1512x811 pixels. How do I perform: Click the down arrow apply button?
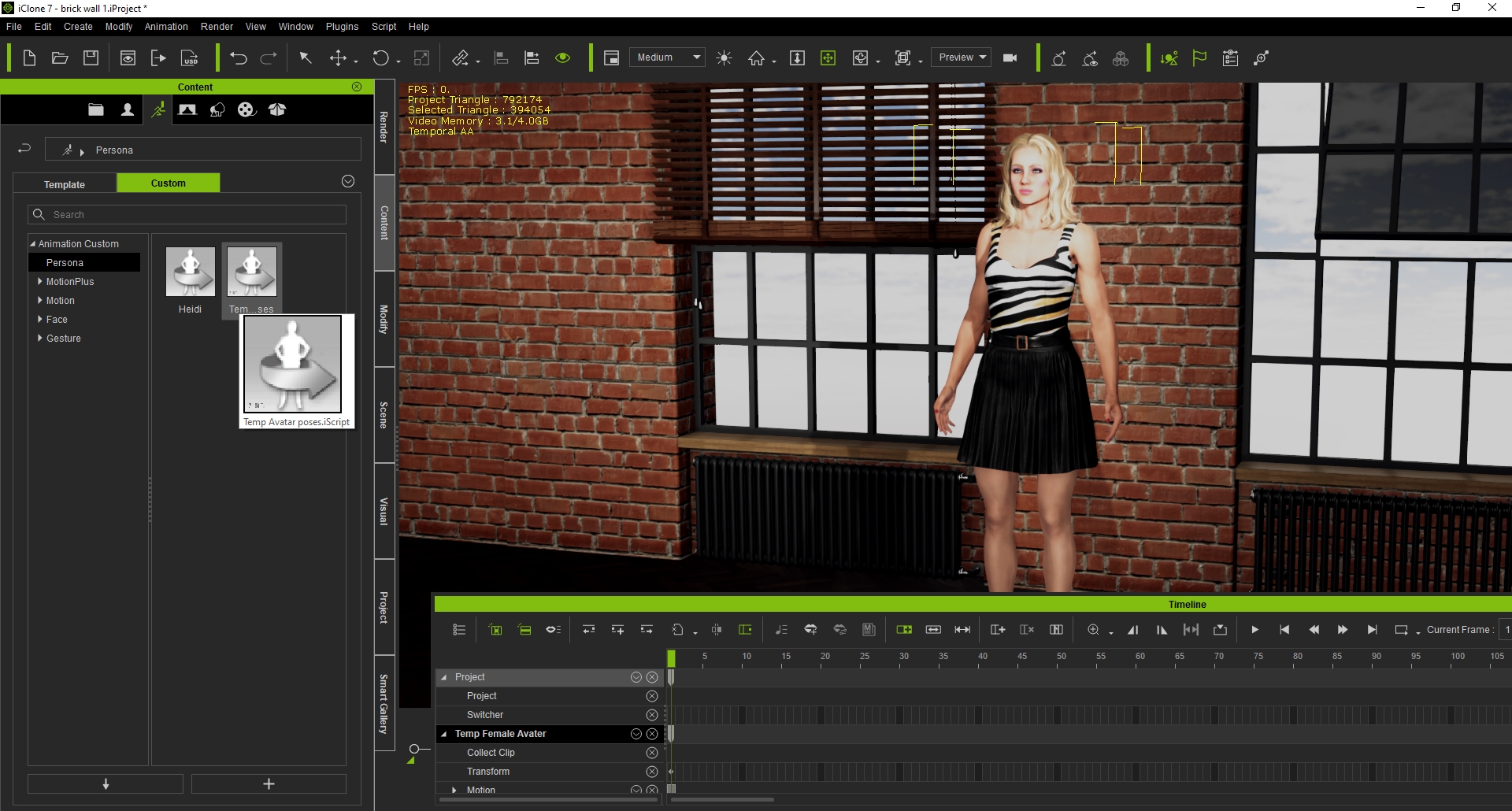(x=106, y=783)
